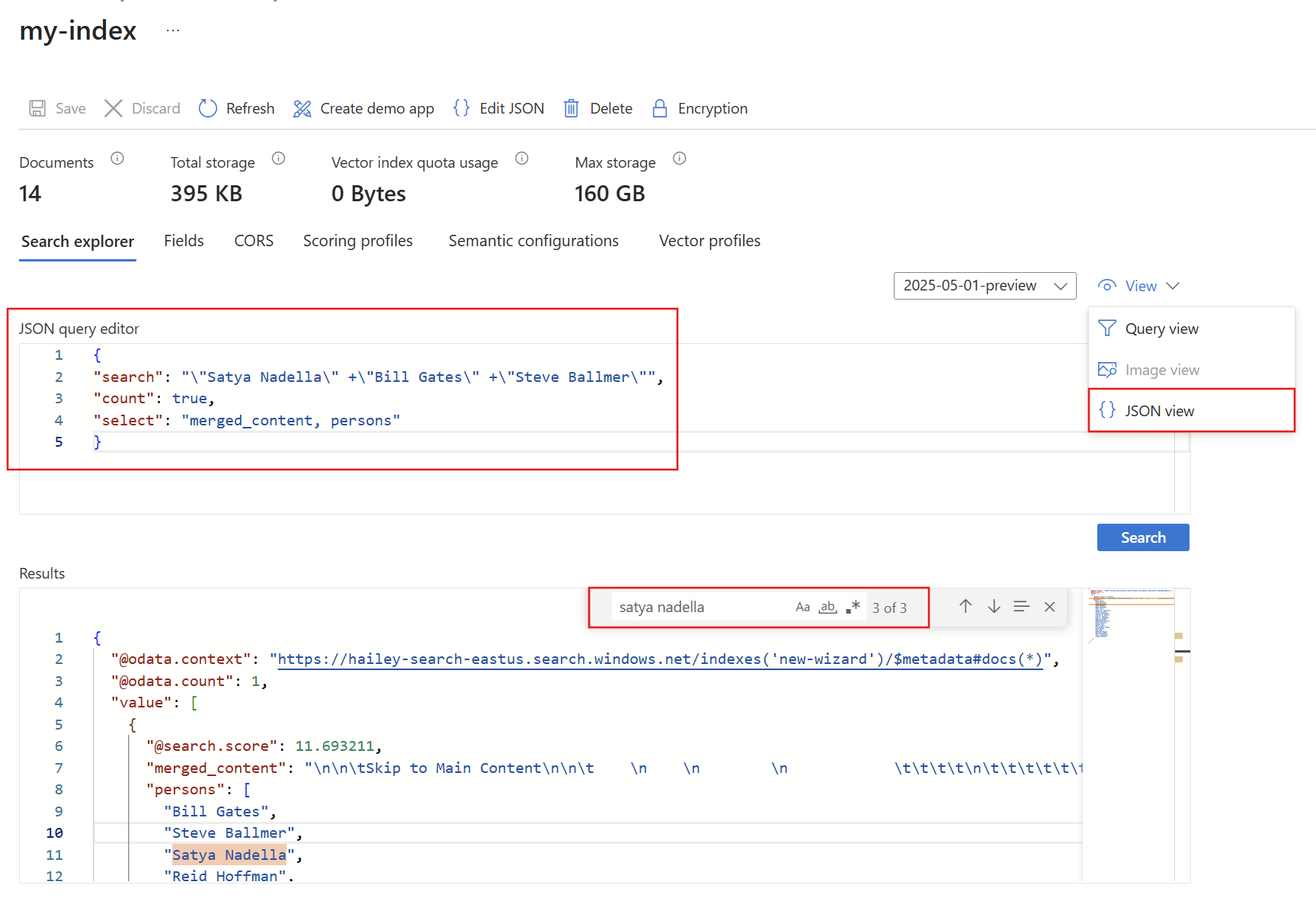The image size is (1316, 898).
Task: Select JSON view from View menu
Action: [x=1159, y=411]
